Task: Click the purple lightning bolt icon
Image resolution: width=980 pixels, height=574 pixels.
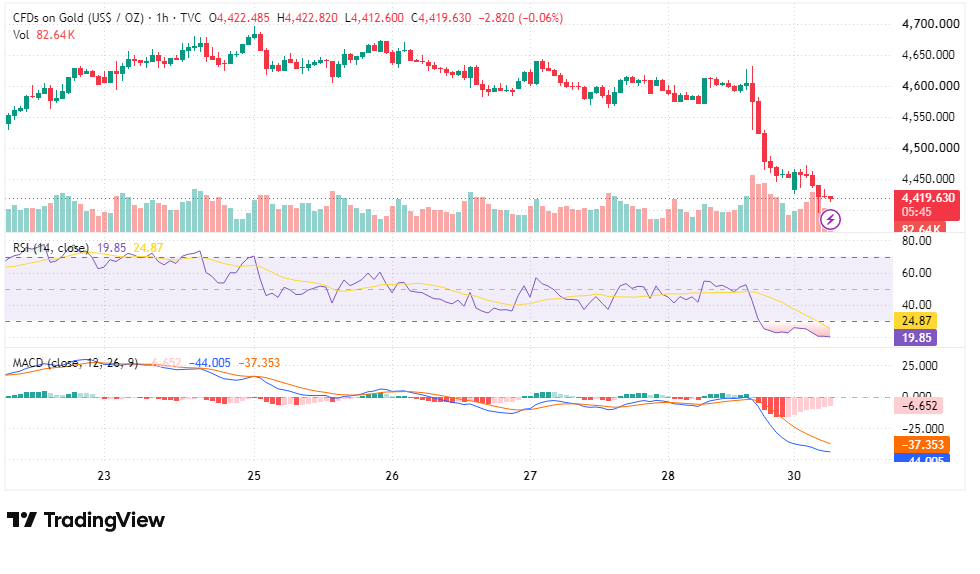Action: coord(830,219)
